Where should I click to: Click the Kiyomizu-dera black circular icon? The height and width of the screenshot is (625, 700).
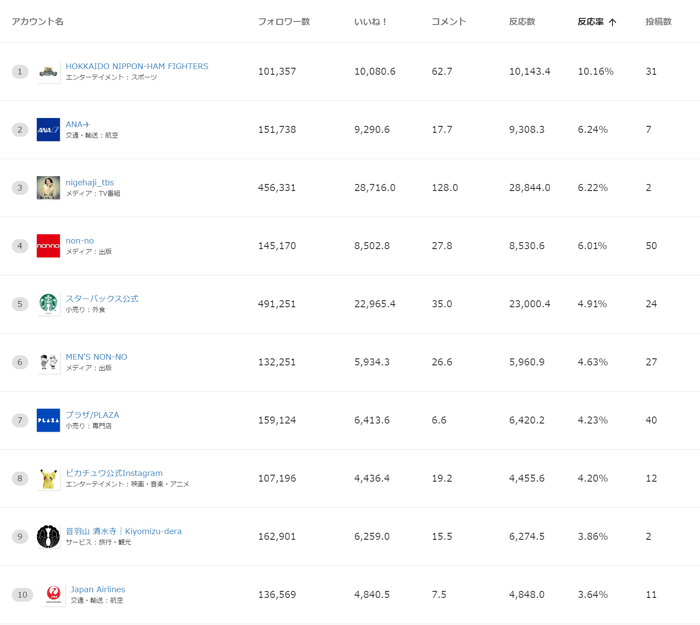click(48, 537)
